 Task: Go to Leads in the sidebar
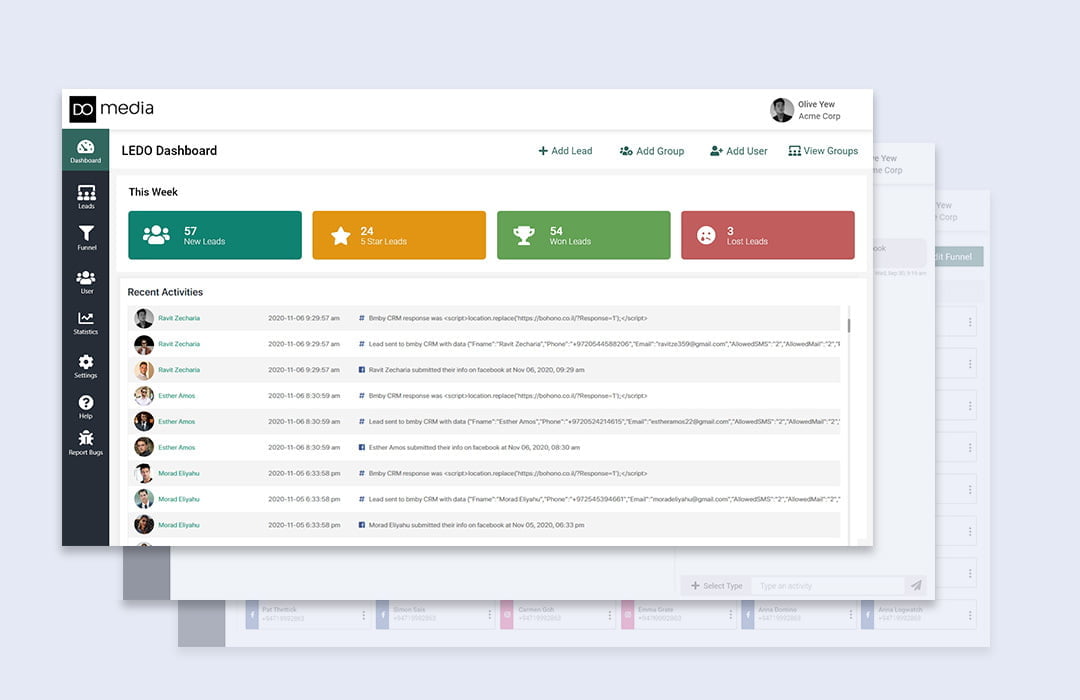[x=86, y=196]
